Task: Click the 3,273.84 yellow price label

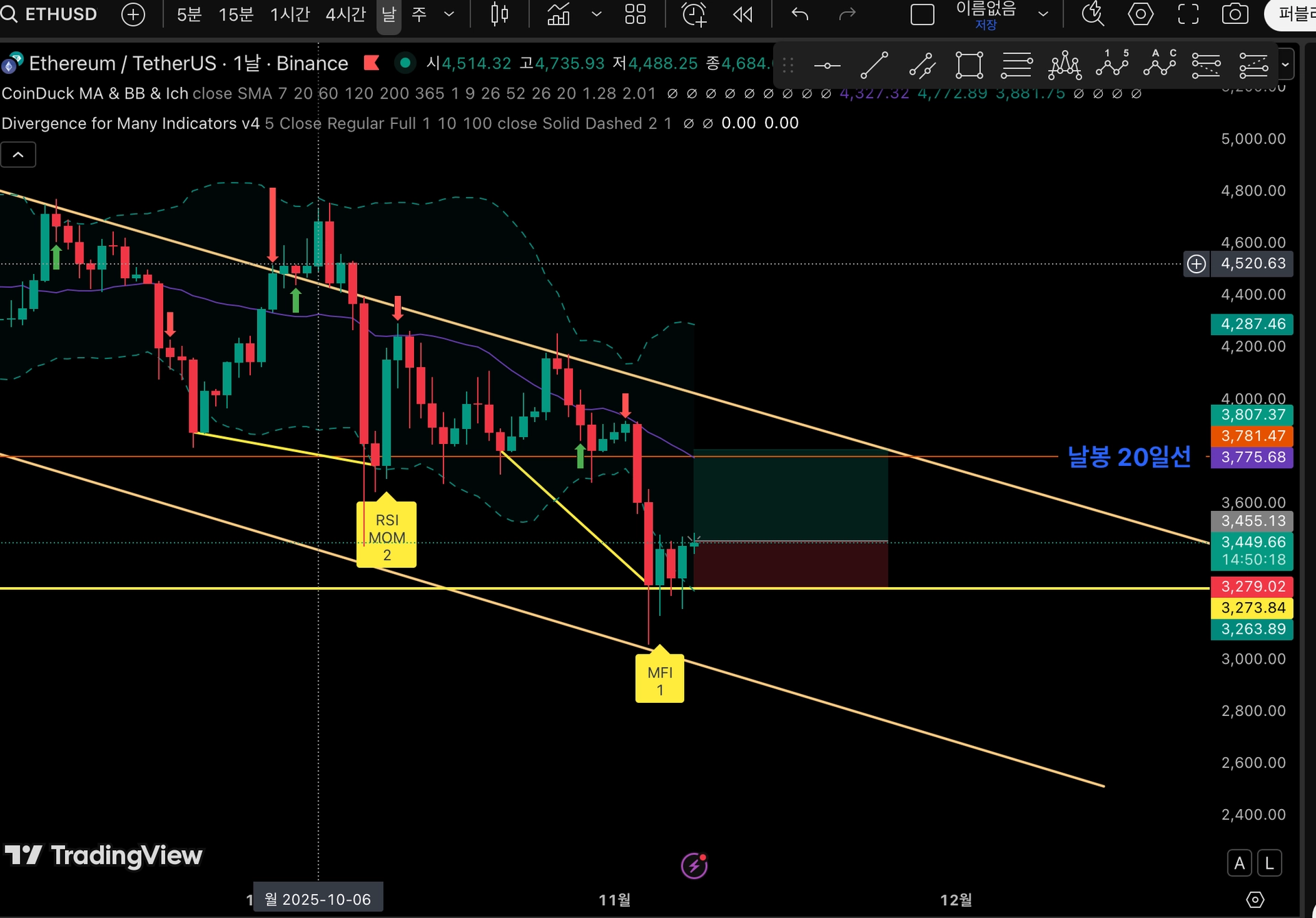Action: [1252, 608]
